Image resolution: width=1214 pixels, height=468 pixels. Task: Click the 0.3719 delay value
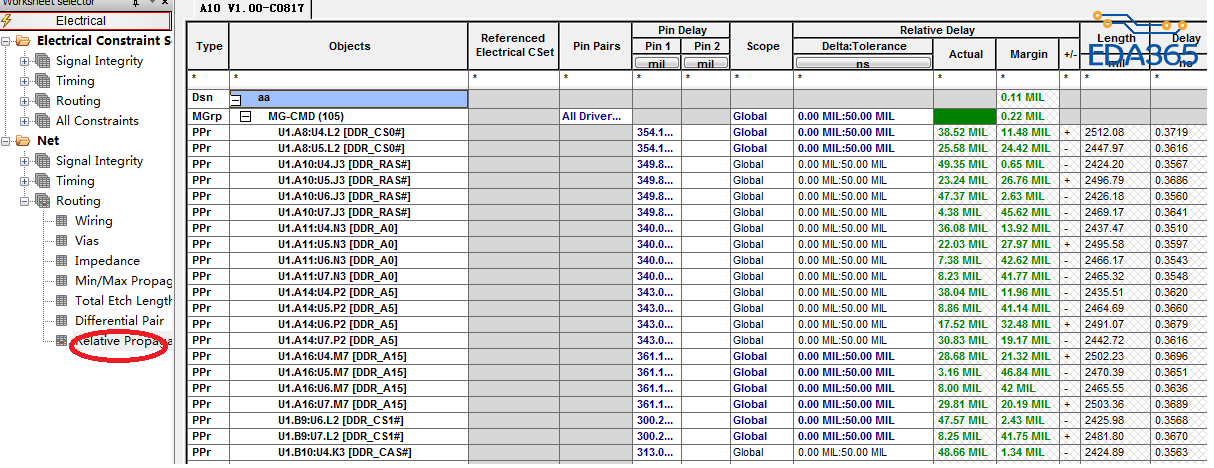pyautogui.click(x=1172, y=132)
